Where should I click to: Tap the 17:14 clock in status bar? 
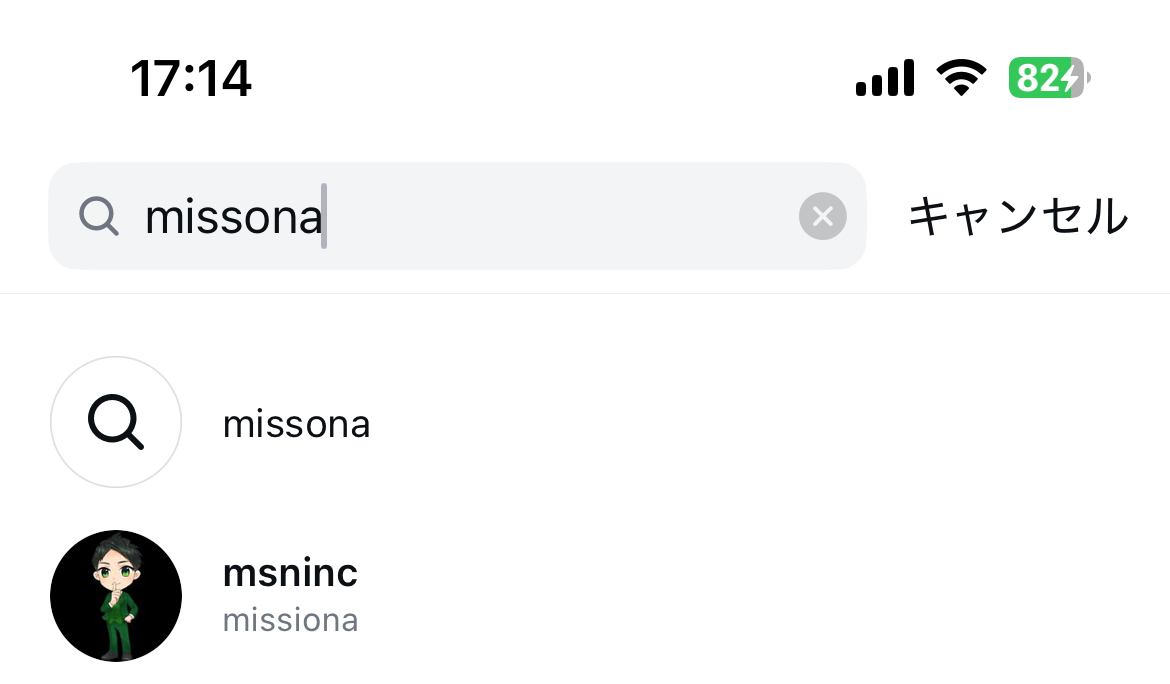coord(191,78)
